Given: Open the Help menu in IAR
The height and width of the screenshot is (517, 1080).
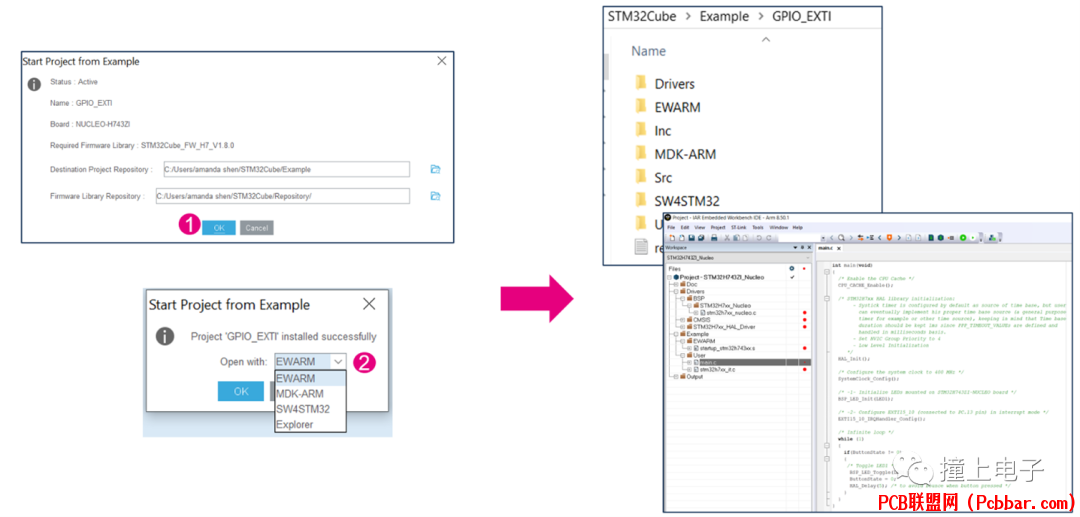Looking at the screenshot, I should (798, 227).
